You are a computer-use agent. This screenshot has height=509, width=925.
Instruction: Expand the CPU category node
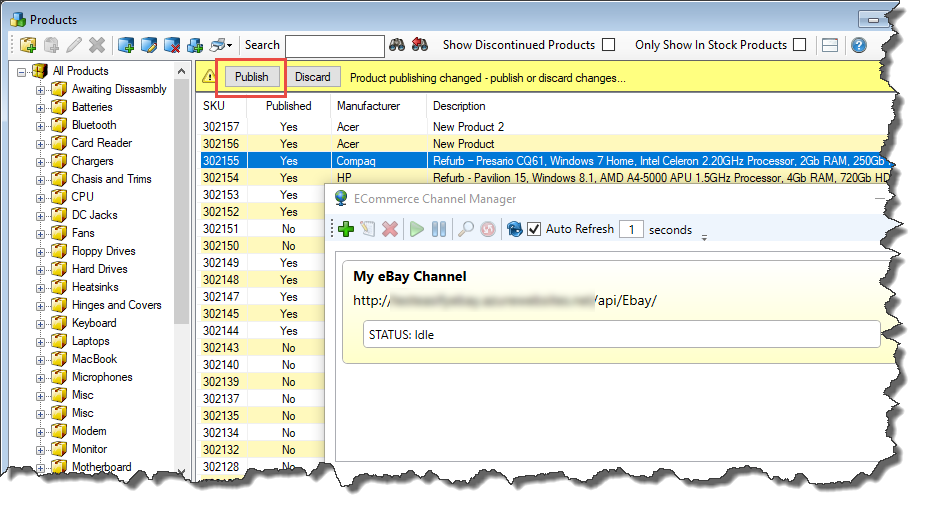(40, 198)
